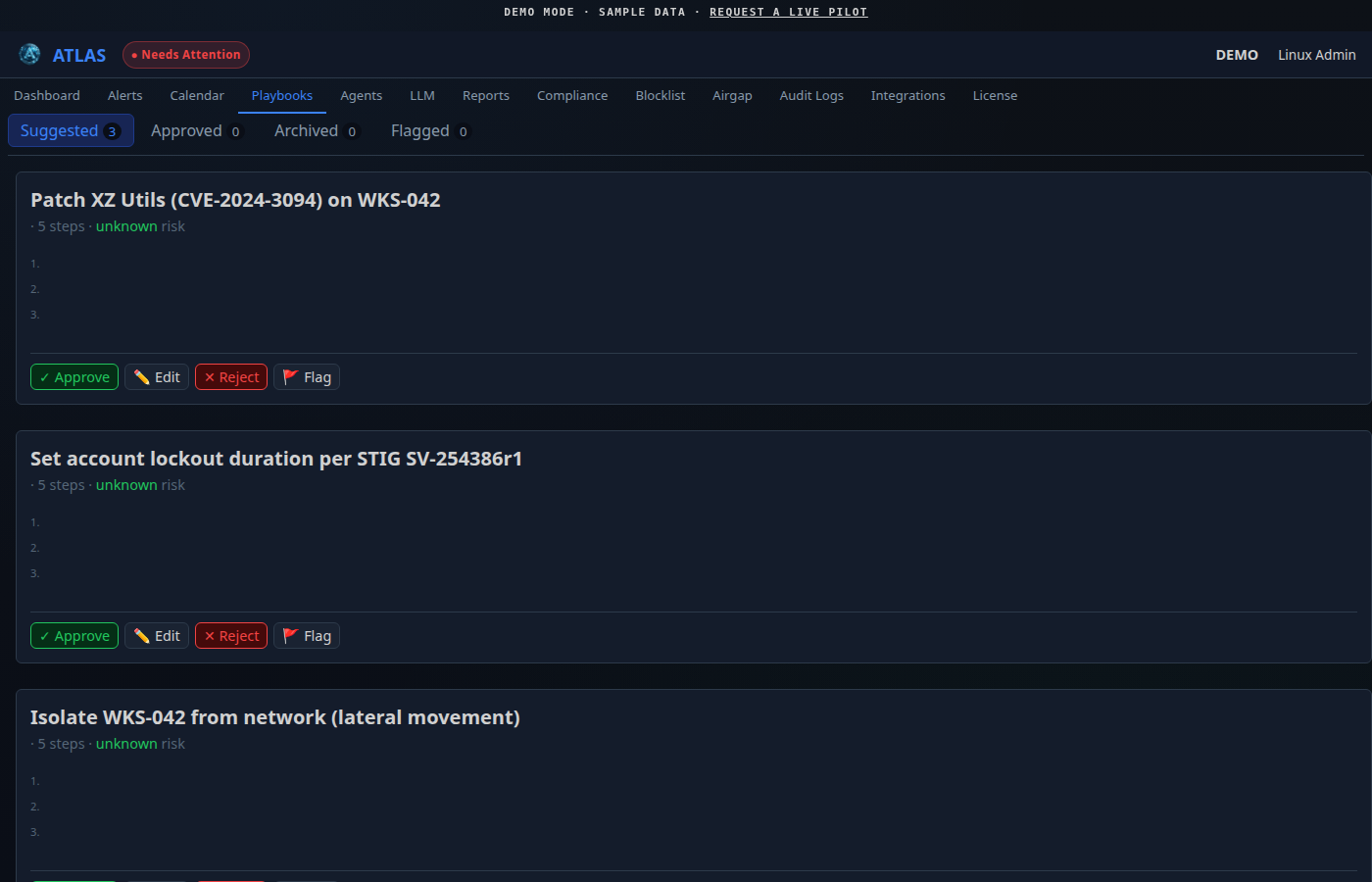1372x882 pixels.
Task: Approve the account lockout duration playbook
Action: [x=74, y=636]
